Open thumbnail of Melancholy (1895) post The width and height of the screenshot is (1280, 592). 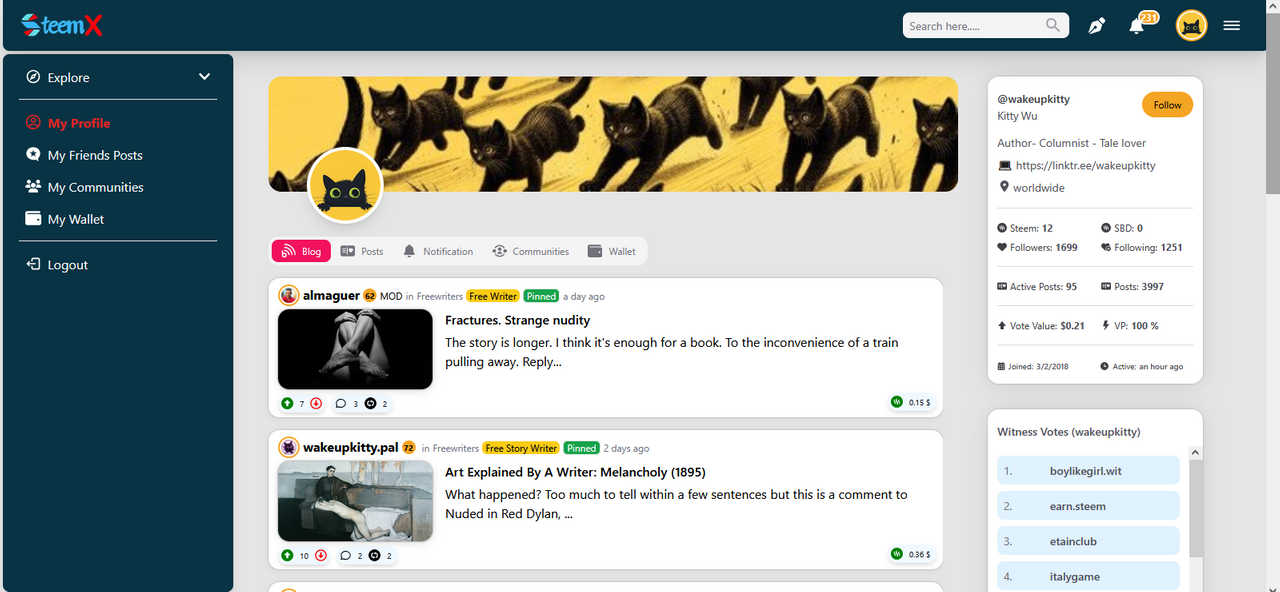pyautogui.click(x=355, y=501)
